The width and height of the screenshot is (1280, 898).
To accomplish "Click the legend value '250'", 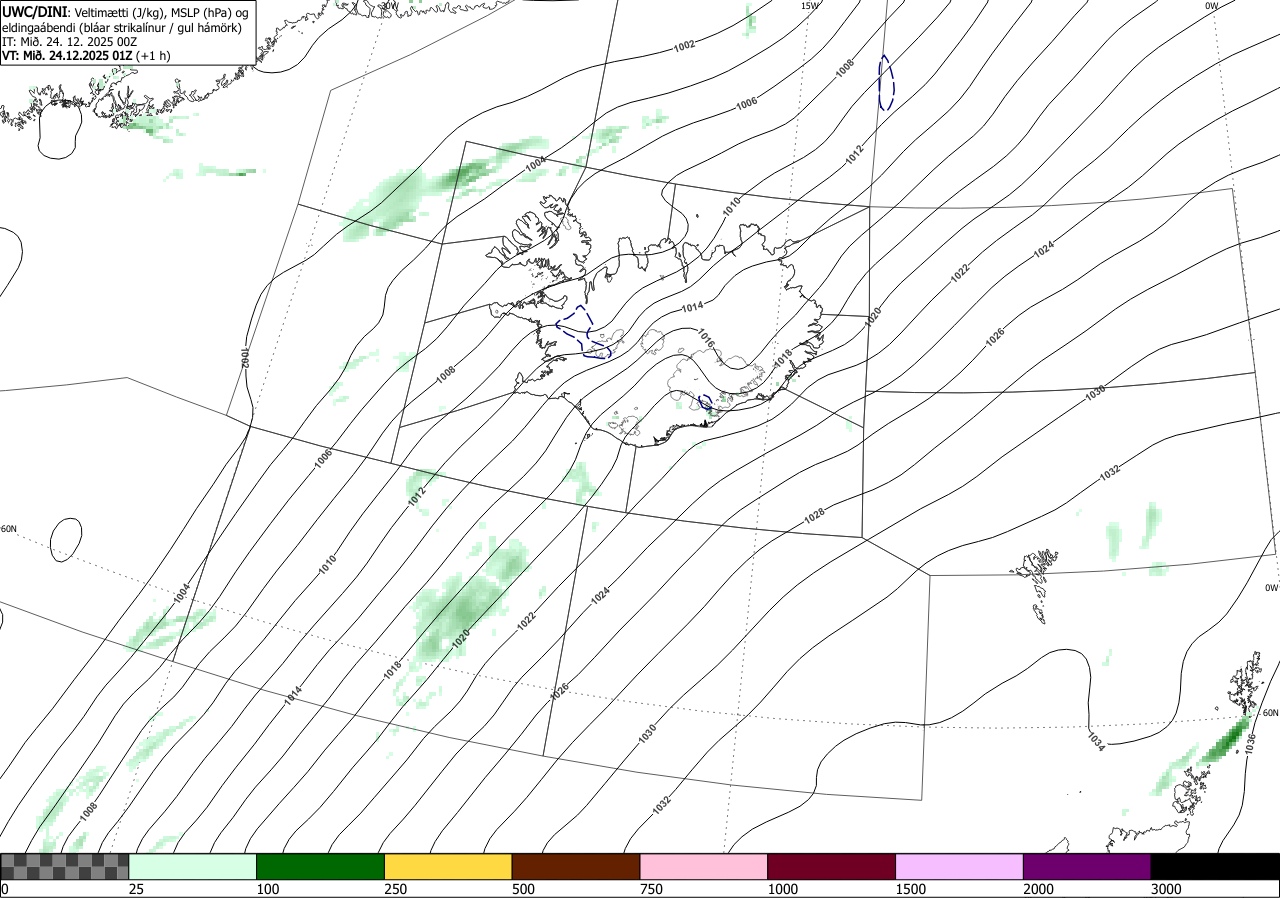I will coord(395,889).
